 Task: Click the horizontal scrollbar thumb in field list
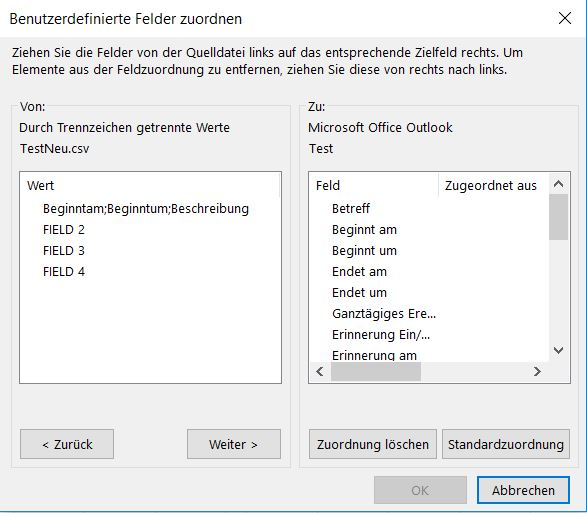(x=376, y=371)
